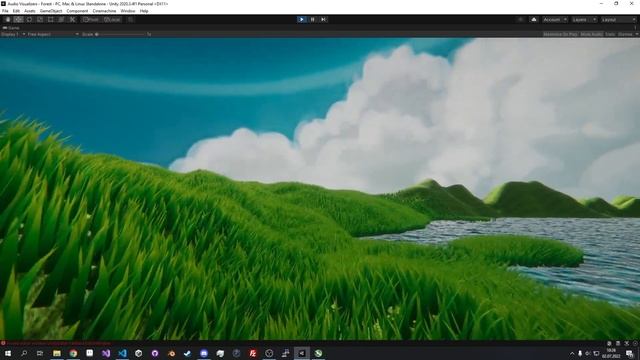
Task: Open Visual Studio from taskbar
Action: pos(106,353)
